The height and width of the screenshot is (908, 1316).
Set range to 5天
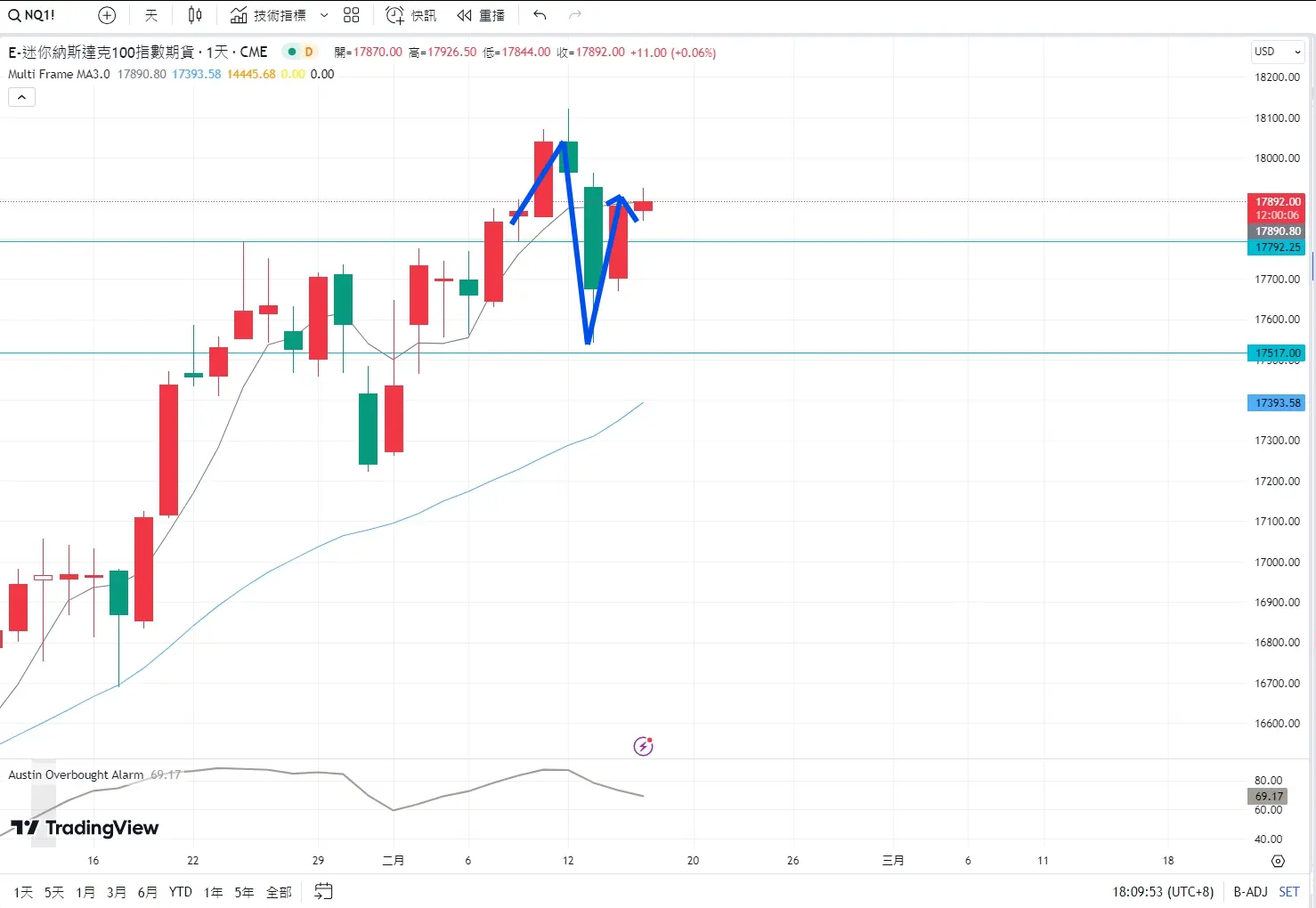tap(53, 892)
